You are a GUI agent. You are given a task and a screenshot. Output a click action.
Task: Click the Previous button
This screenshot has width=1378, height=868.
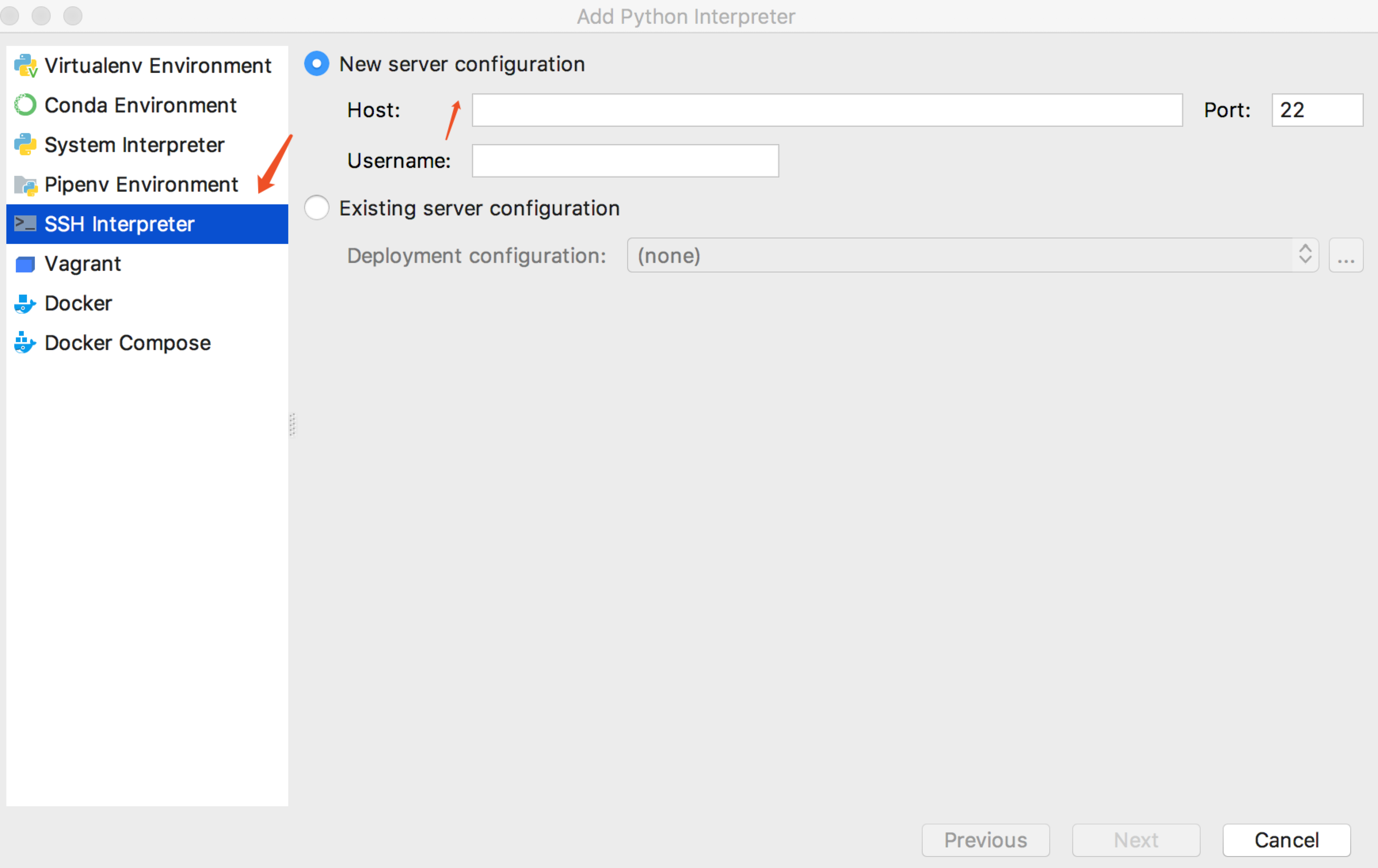(985, 840)
